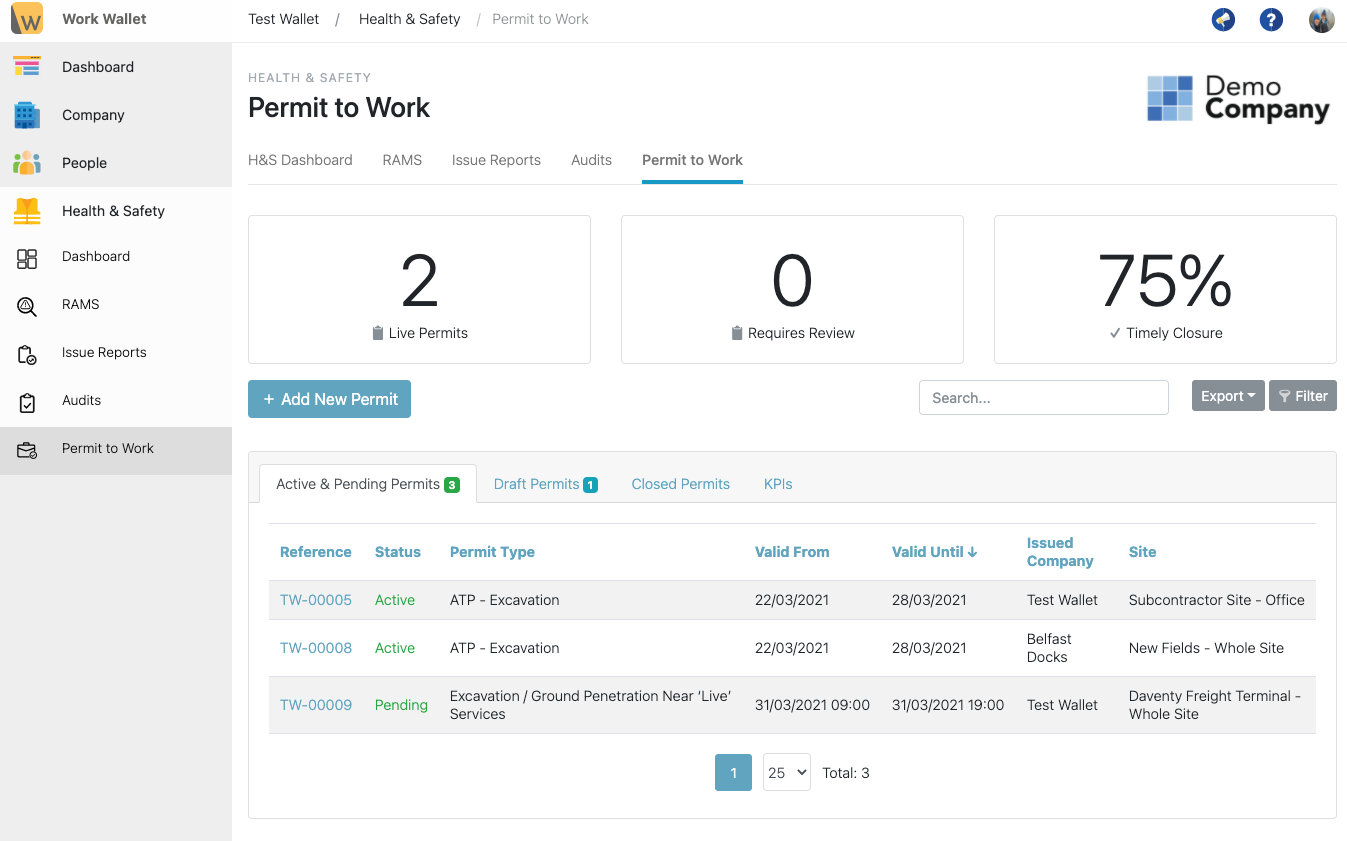
Task: Select the Issue Reports clipboard icon
Action: 26,352
